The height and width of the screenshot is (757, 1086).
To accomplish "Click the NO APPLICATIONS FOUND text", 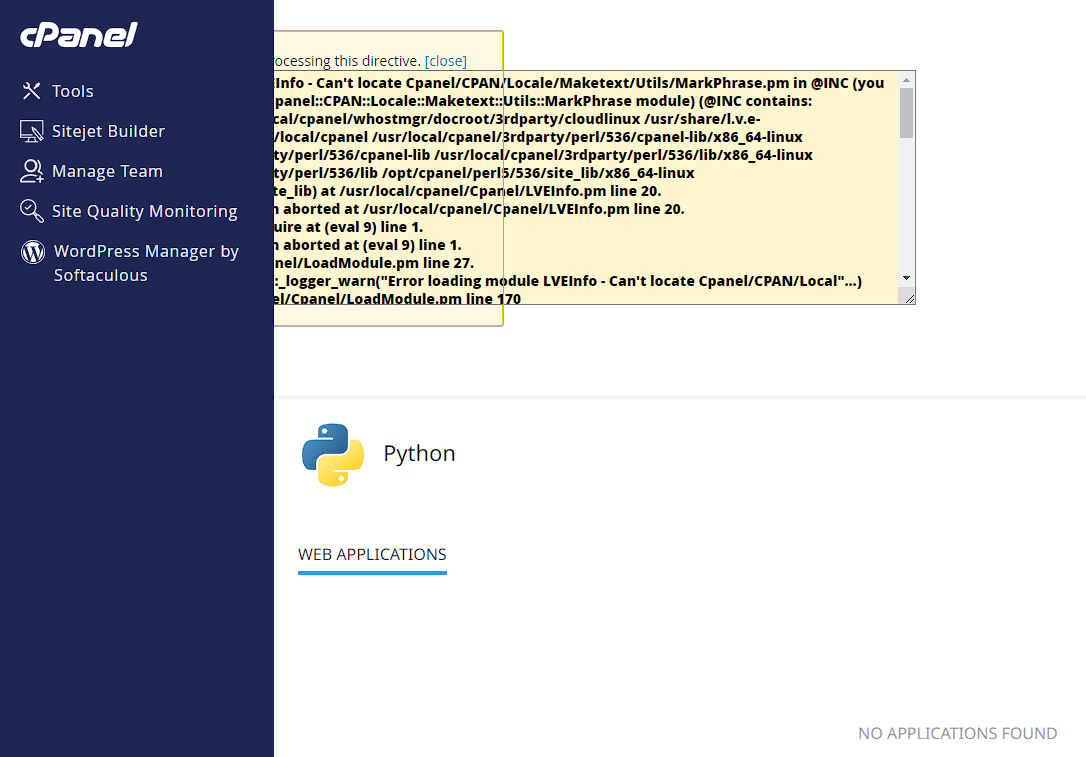I will tap(957, 733).
